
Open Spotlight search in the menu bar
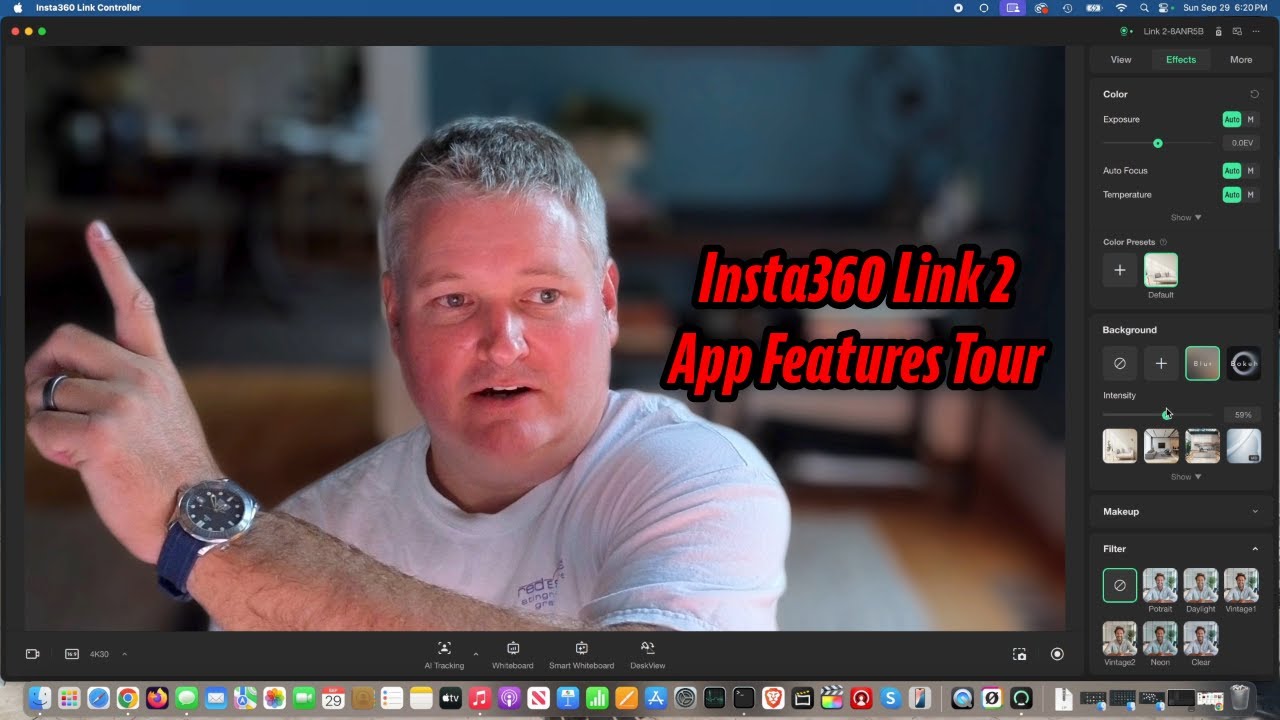click(1143, 7)
